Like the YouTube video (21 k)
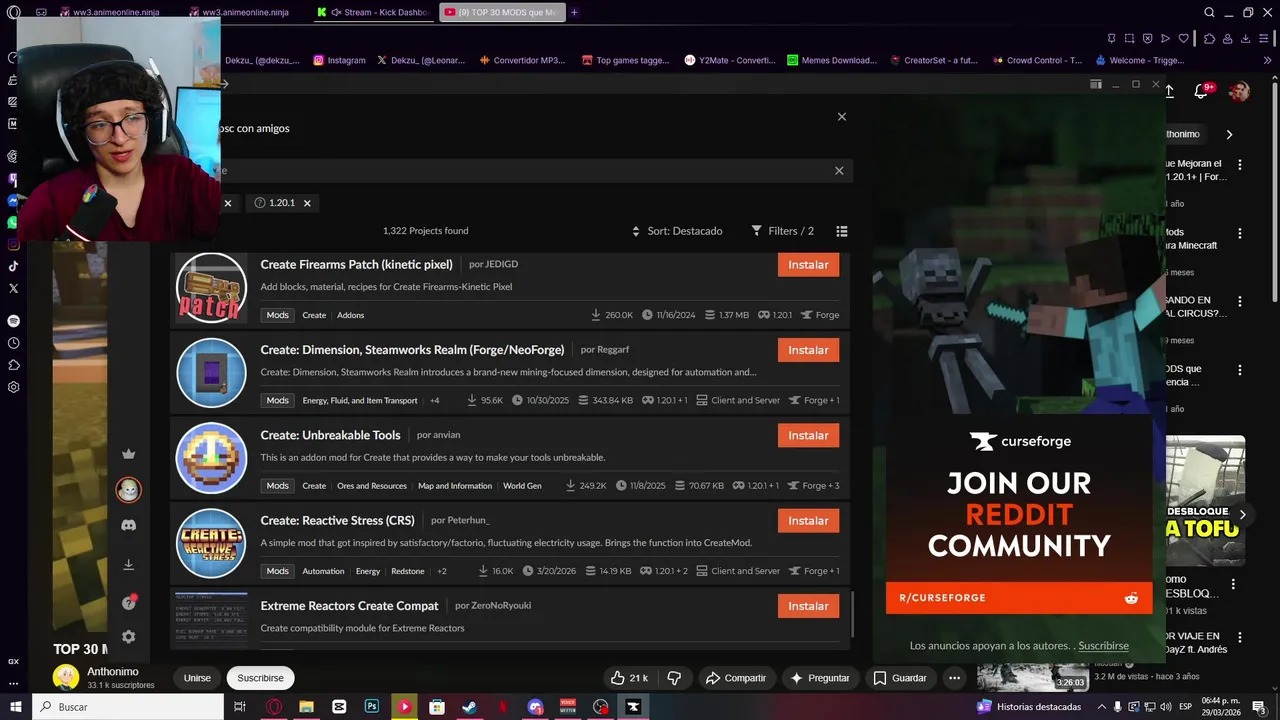 click(630, 678)
